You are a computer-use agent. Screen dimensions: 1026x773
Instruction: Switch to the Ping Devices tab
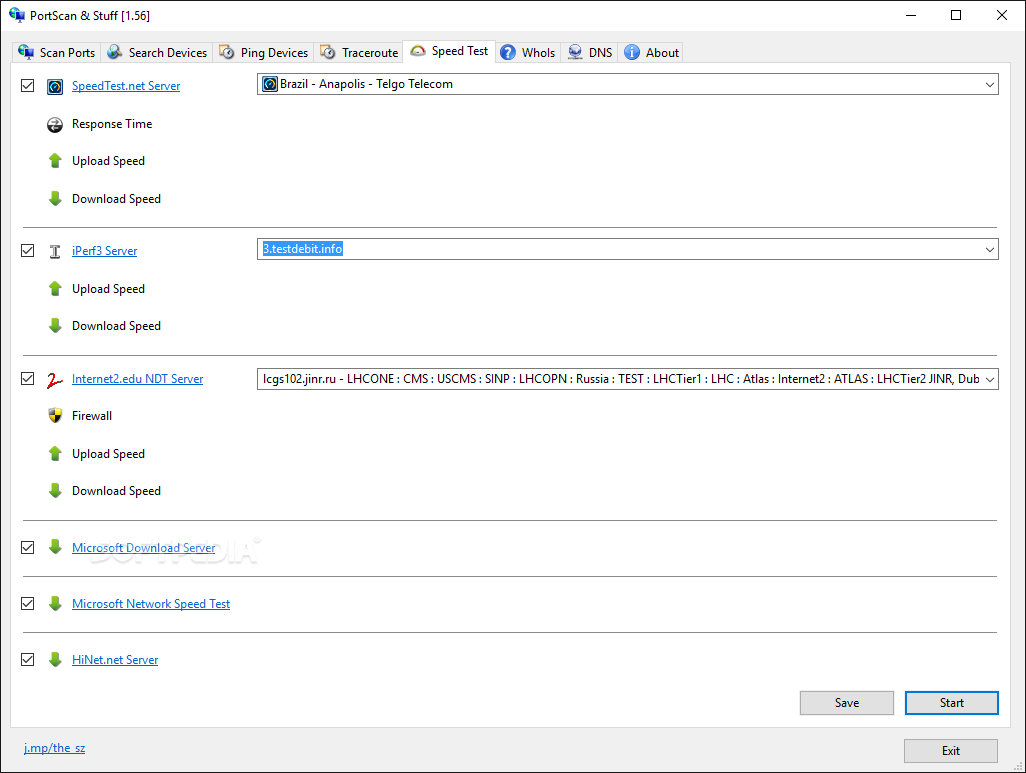(264, 52)
